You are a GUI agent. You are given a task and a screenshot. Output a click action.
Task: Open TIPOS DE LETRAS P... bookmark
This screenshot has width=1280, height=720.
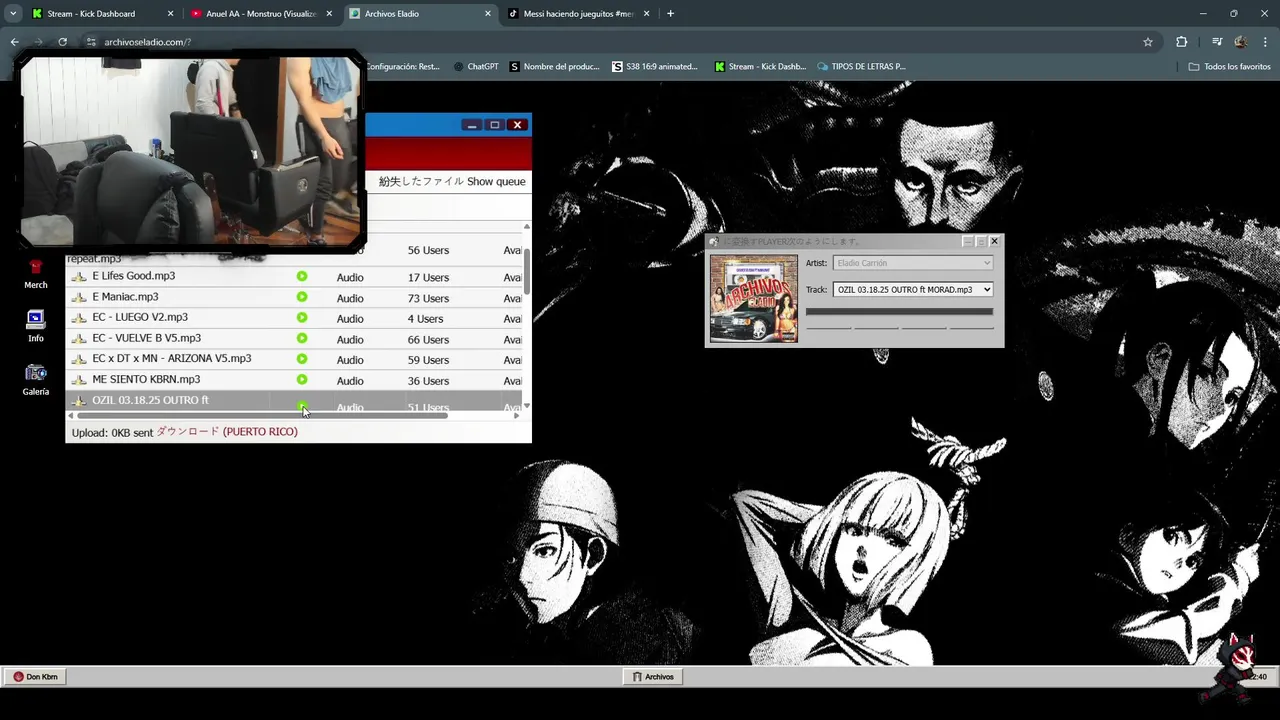pos(861,67)
